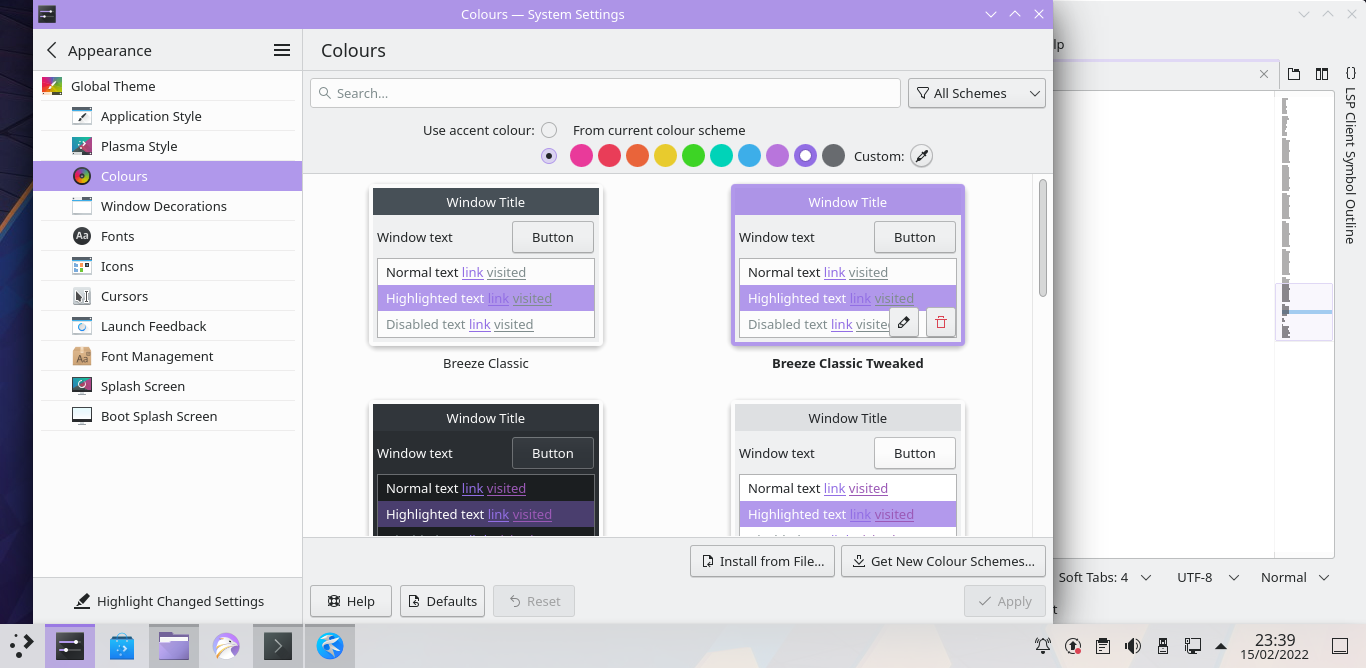Click the red trash icon to delete scheme
The width and height of the screenshot is (1366, 668).
941,322
